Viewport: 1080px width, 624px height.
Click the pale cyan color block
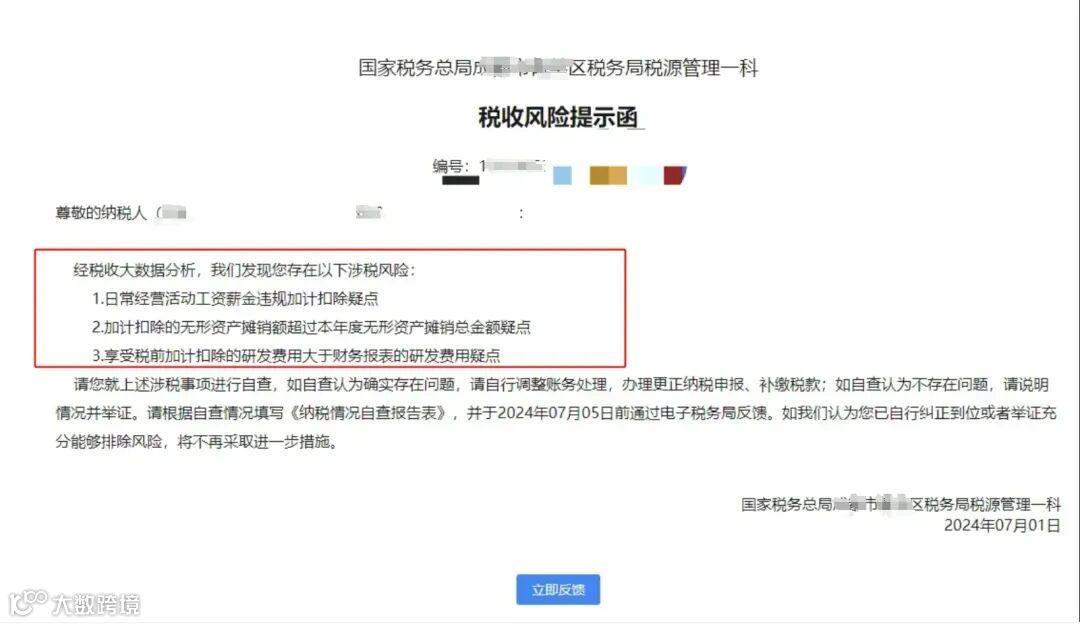(x=648, y=176)
